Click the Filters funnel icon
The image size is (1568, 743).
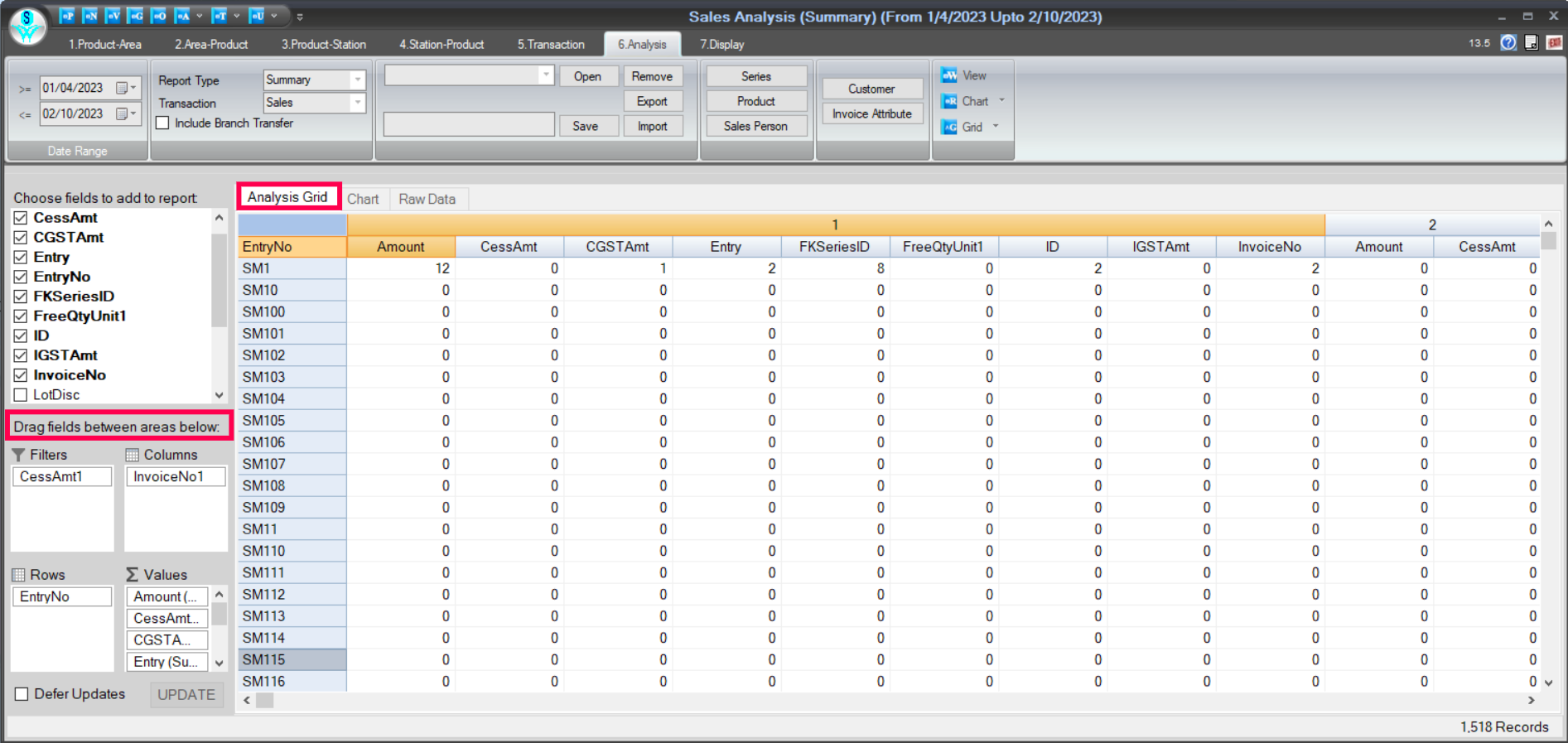tap(18, 455)
